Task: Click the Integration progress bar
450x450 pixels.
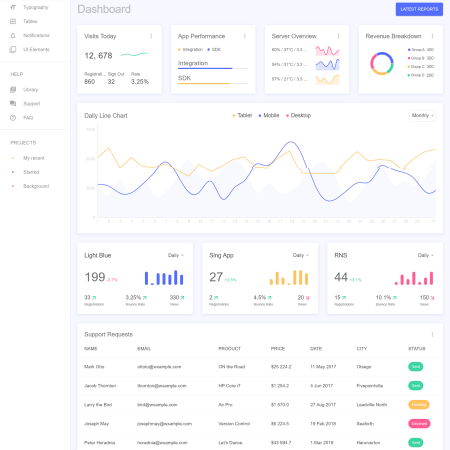Action: click(213, 68)
